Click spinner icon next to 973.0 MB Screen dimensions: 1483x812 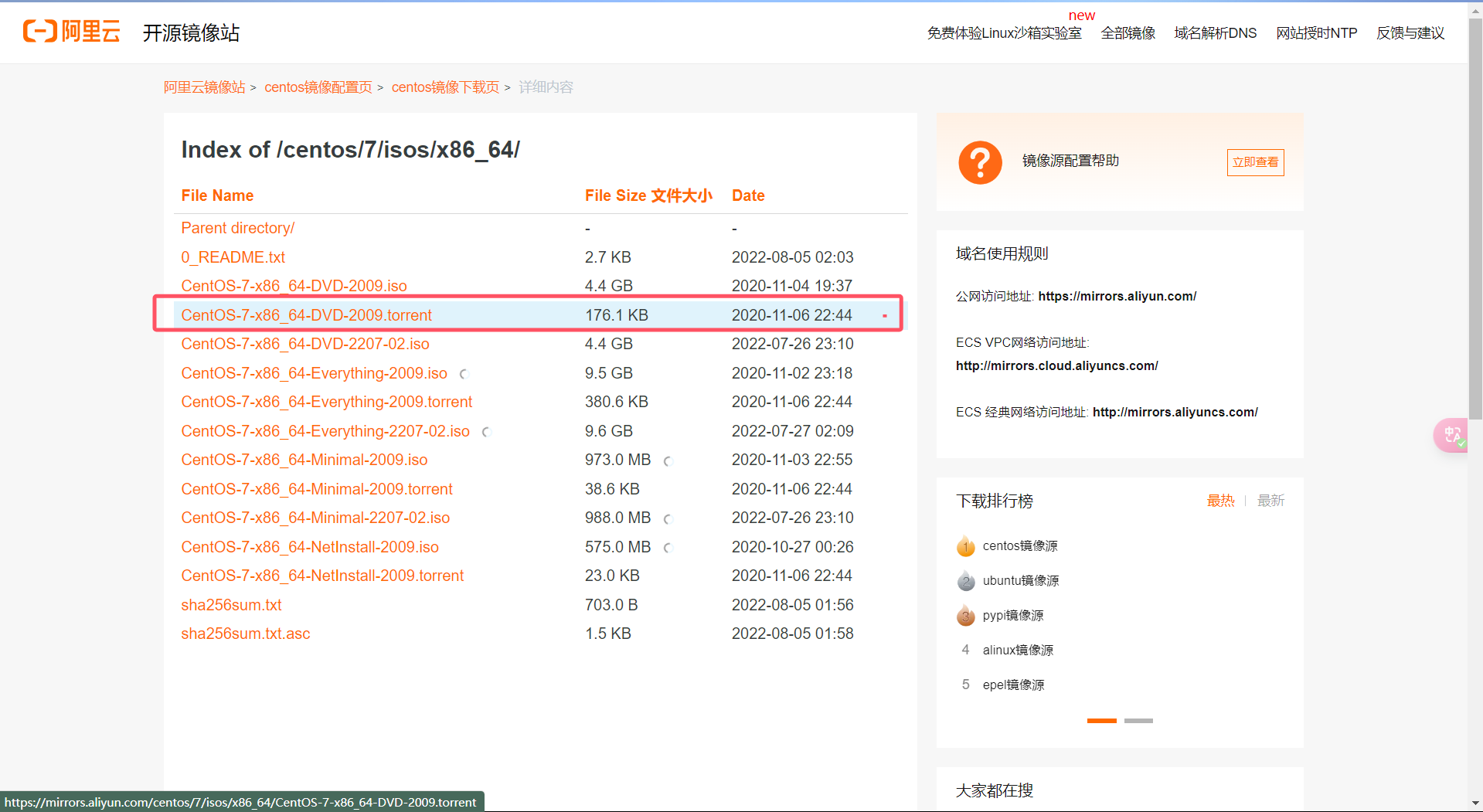[x=668, y=461]
